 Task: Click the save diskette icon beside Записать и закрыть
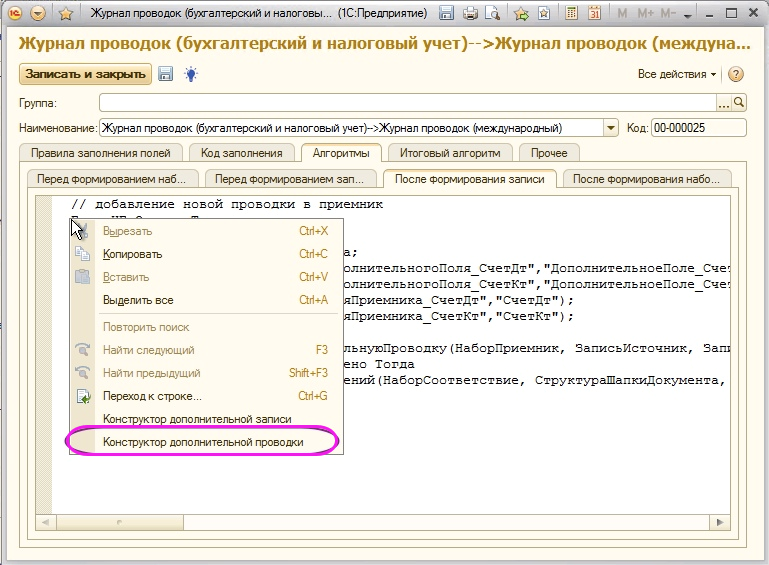click(166, 75)
